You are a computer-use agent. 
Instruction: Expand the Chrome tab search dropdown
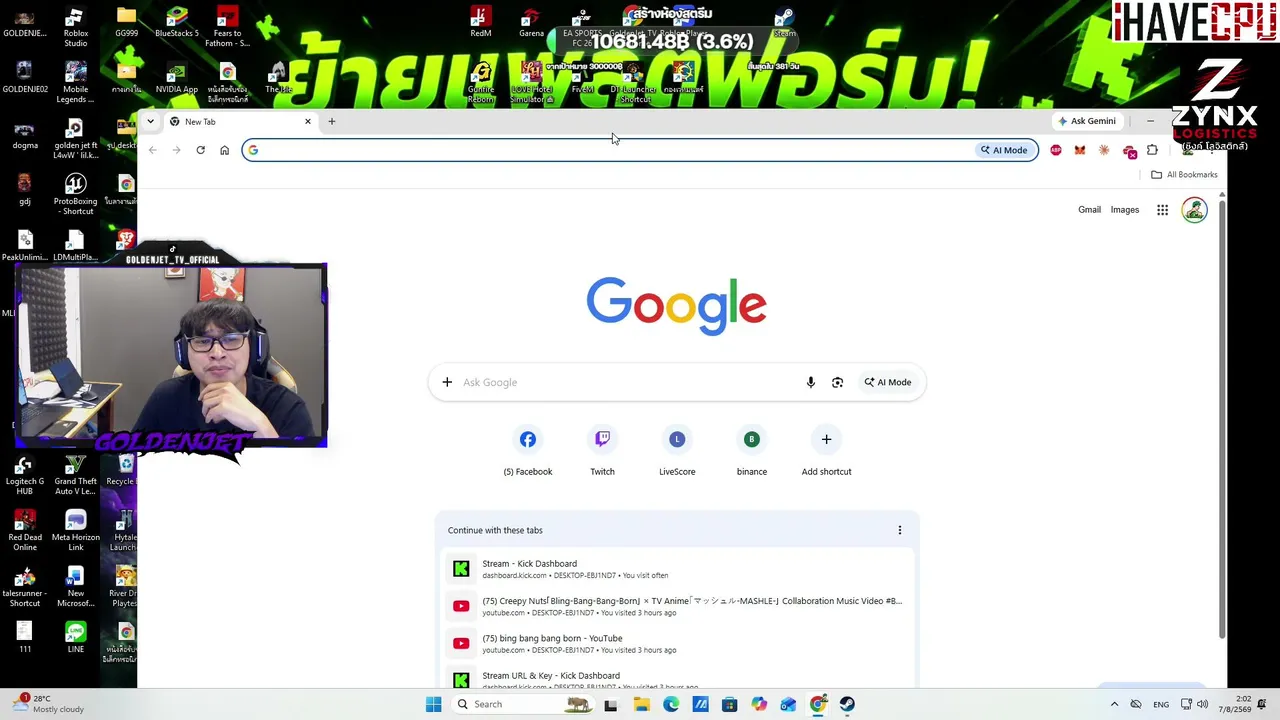tap(150, 121)
